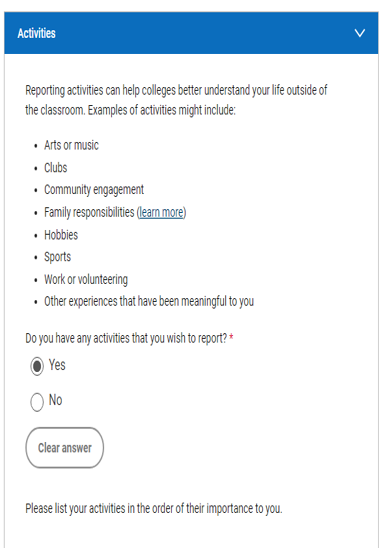382x548 pixels.
Task: Open the learn more link
Action: coord(161,212)
